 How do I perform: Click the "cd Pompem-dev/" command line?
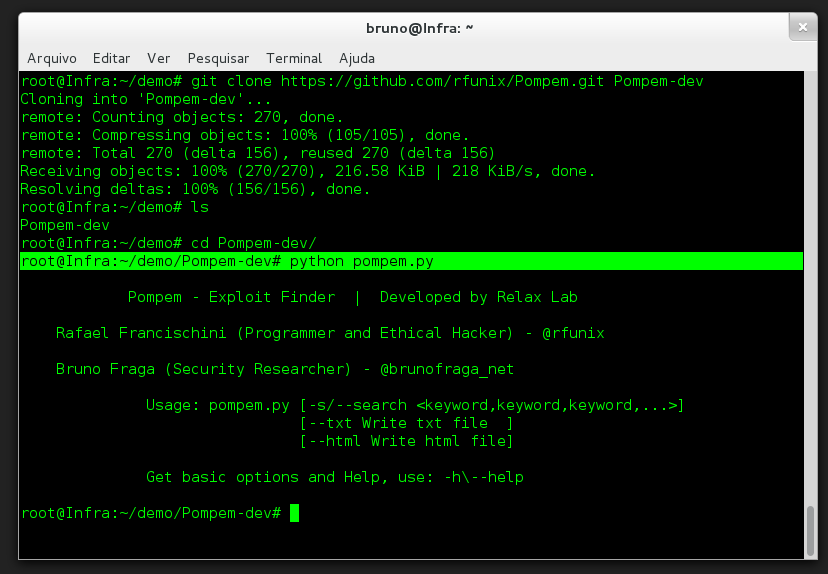169,243
